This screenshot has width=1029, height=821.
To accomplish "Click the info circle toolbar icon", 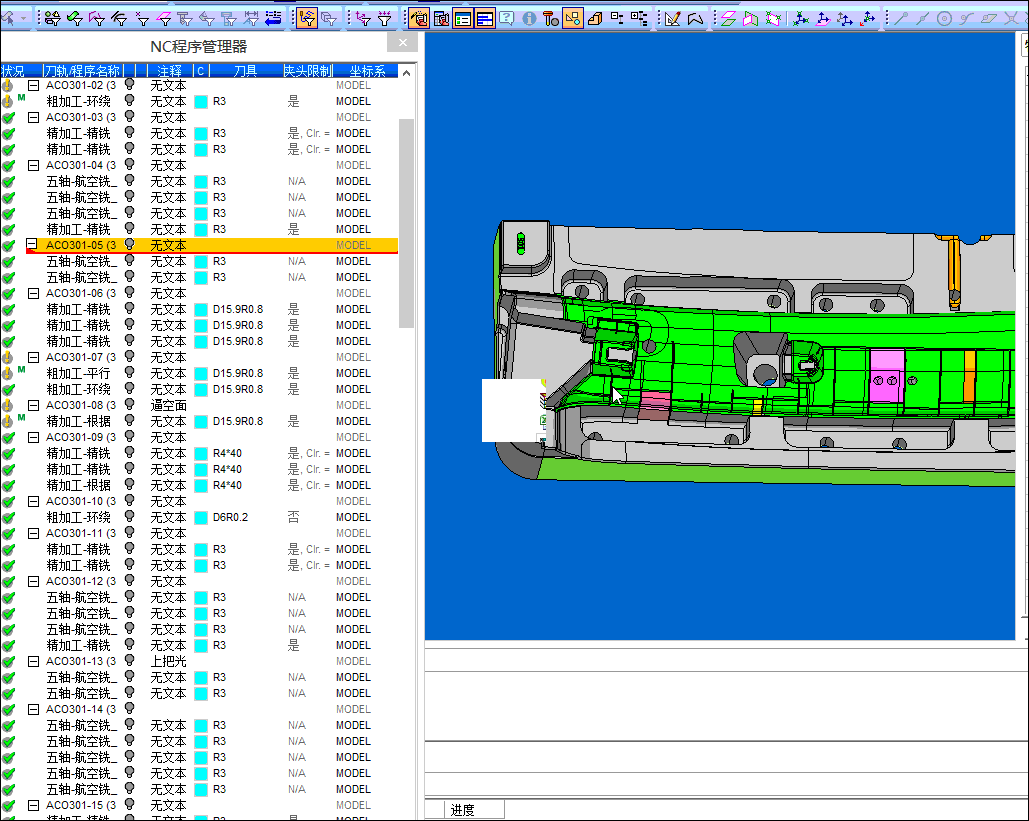I will click(x=529, y=18).
